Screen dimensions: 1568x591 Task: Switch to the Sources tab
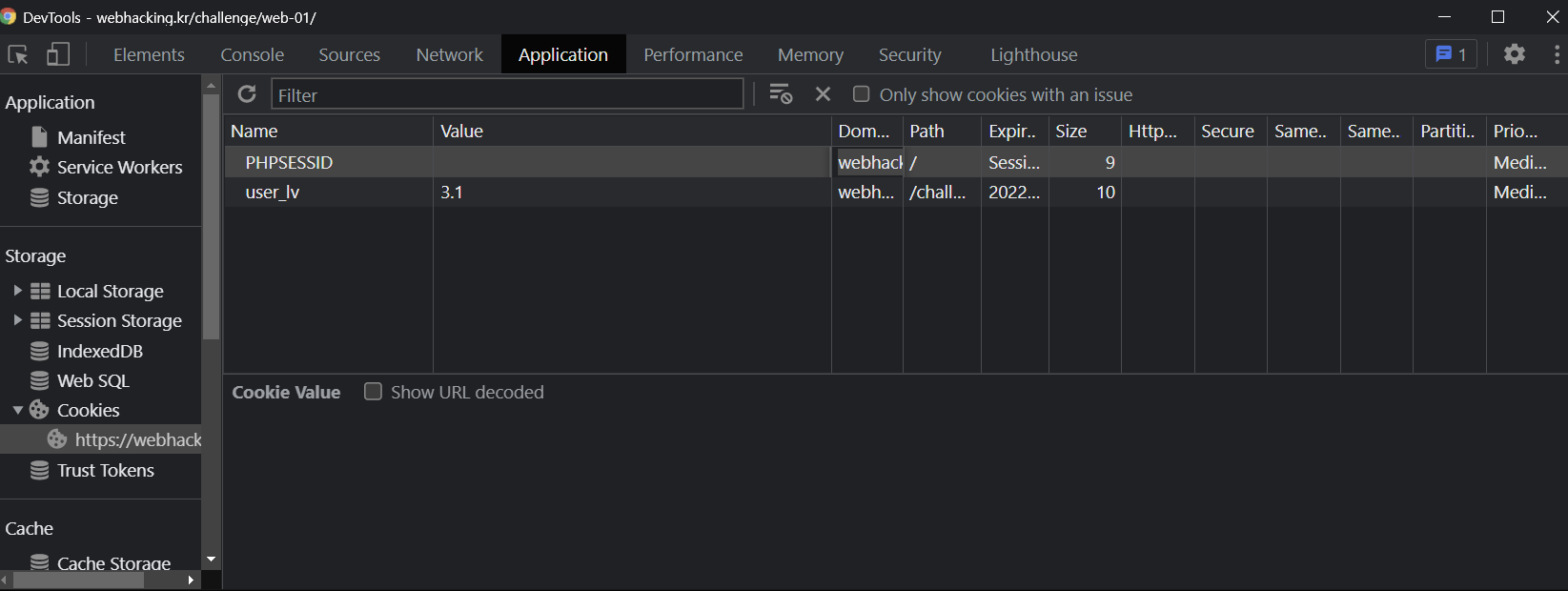point(349,54)
